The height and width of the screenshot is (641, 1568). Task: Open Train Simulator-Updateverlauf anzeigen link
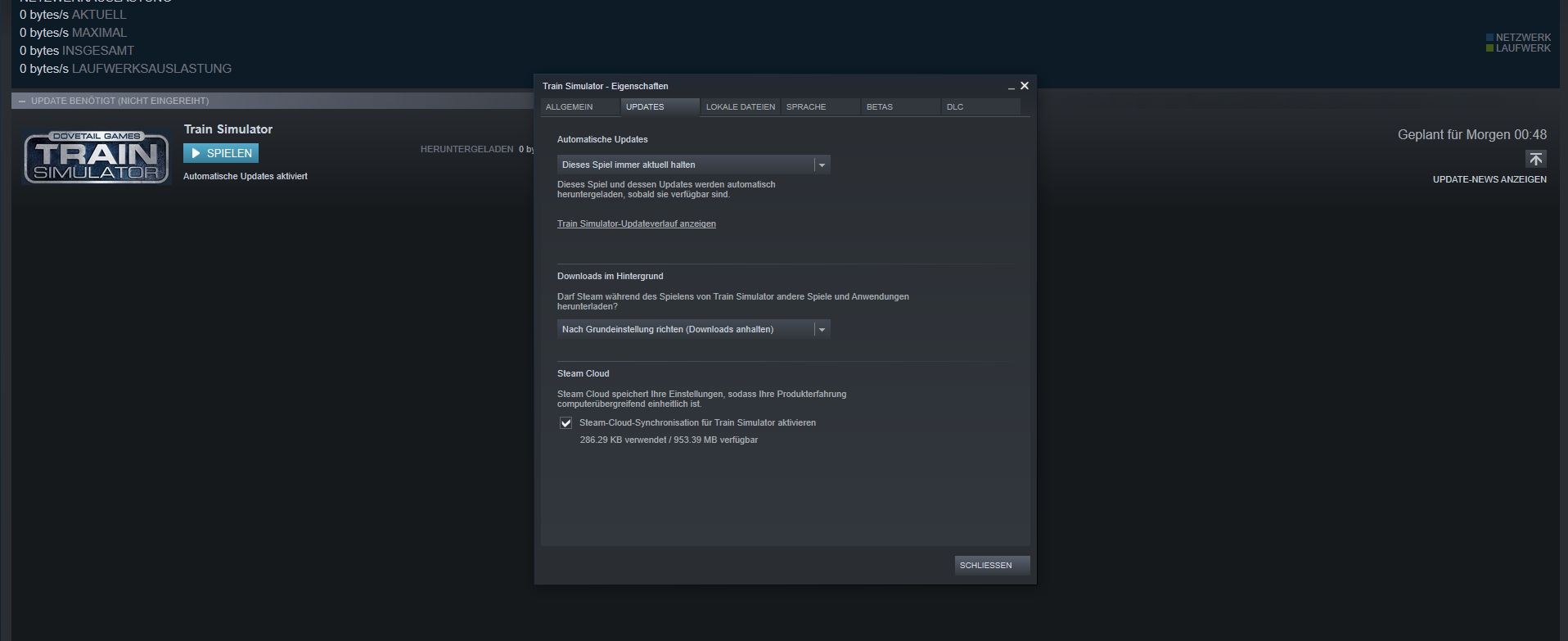click(x=637, y=223)
